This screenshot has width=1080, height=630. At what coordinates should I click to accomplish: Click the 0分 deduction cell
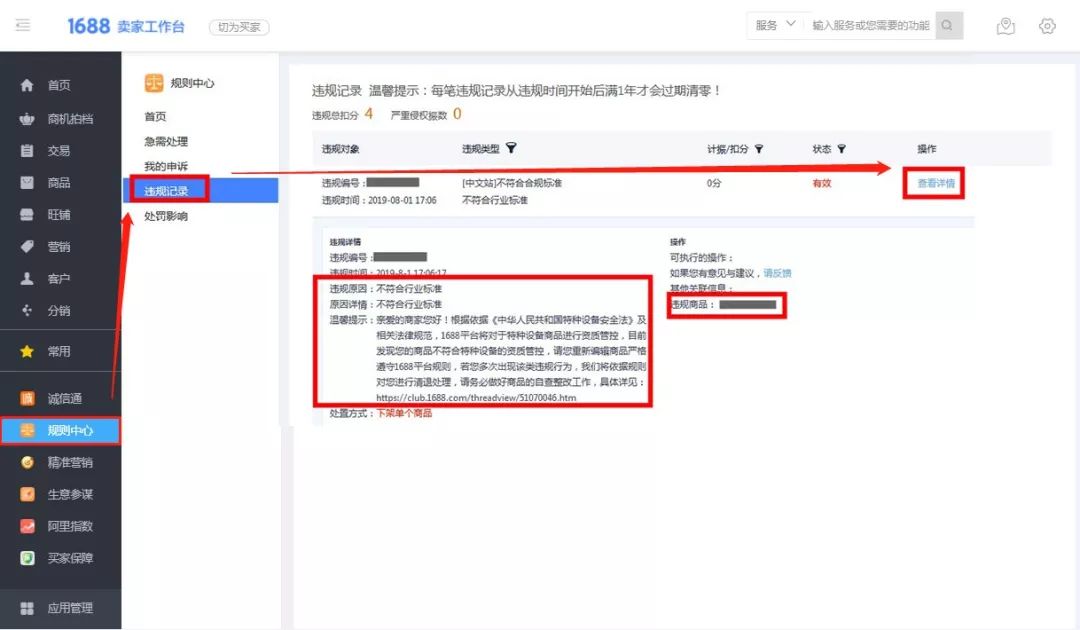[714, 183]
